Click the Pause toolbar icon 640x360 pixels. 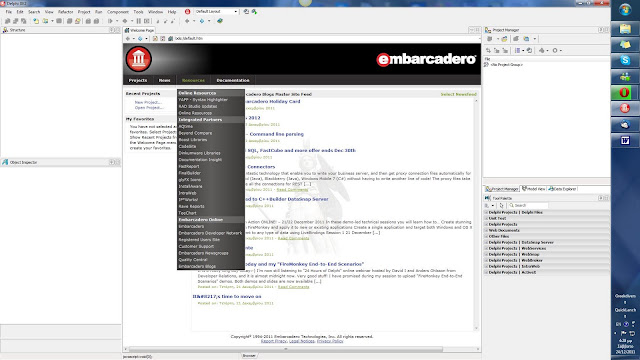pyautogui.click(x=138, y=21)
